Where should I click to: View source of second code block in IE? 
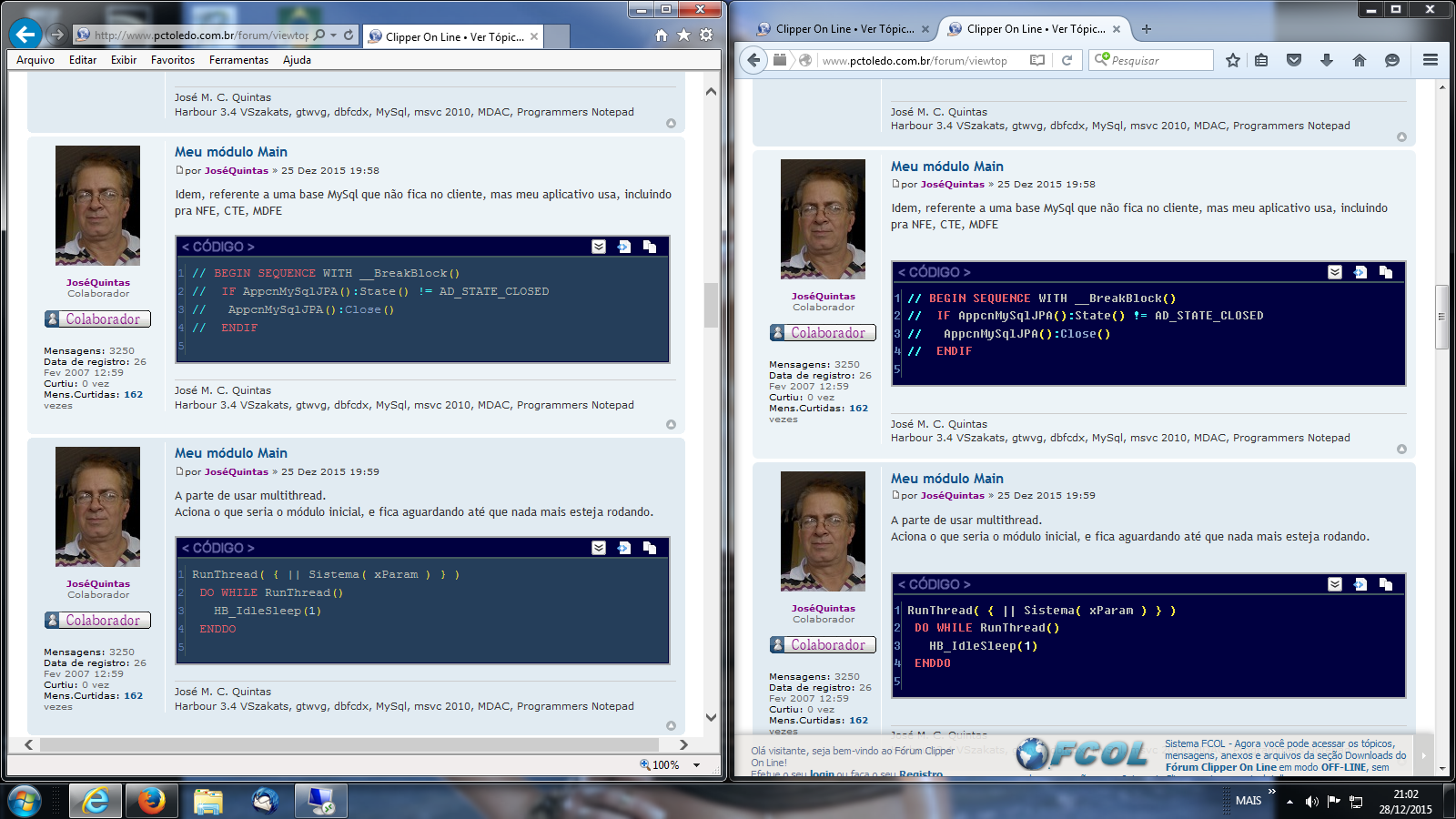coord(624,548)
